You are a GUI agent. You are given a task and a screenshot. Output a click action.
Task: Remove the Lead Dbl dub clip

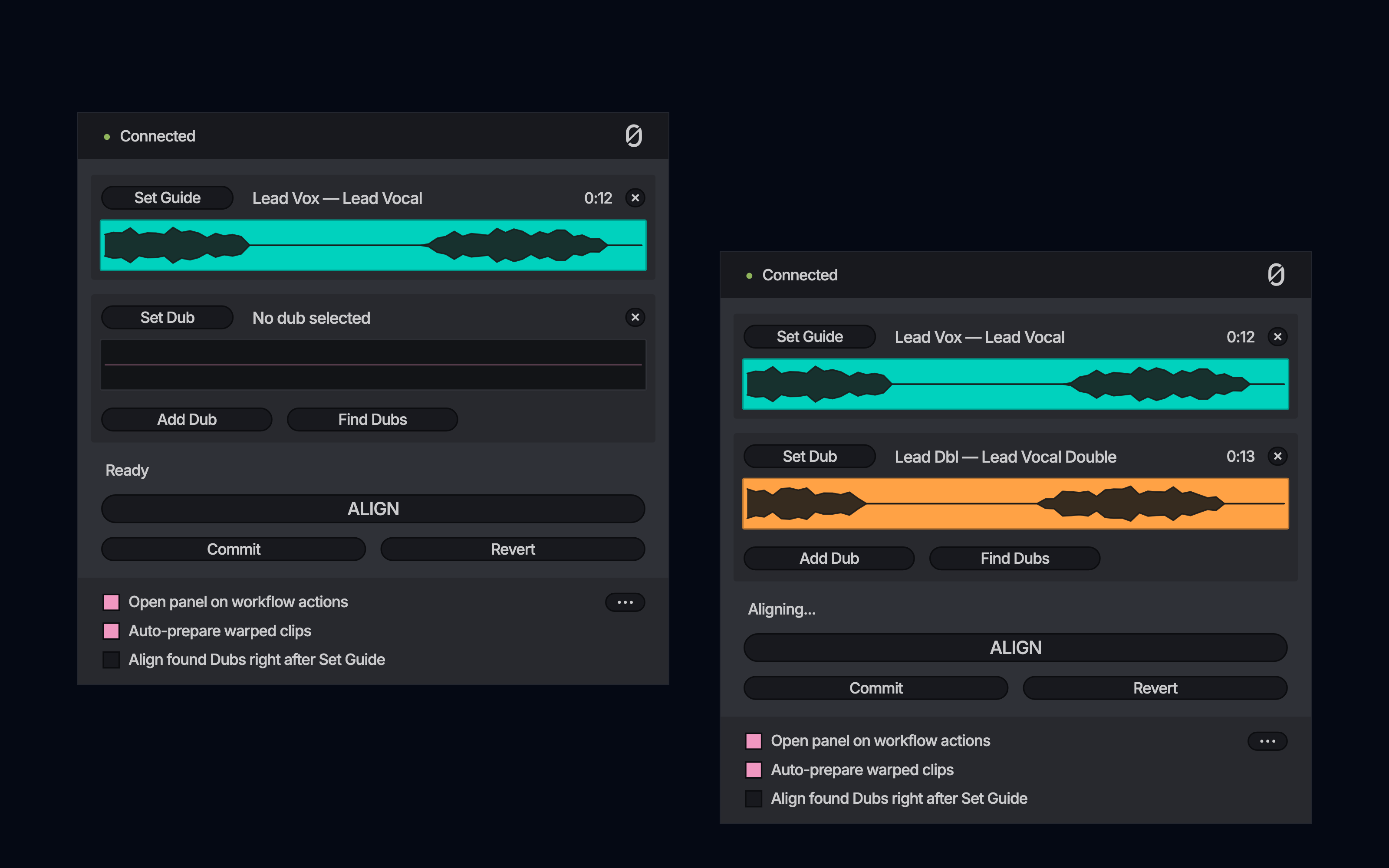pos(1277,457)
